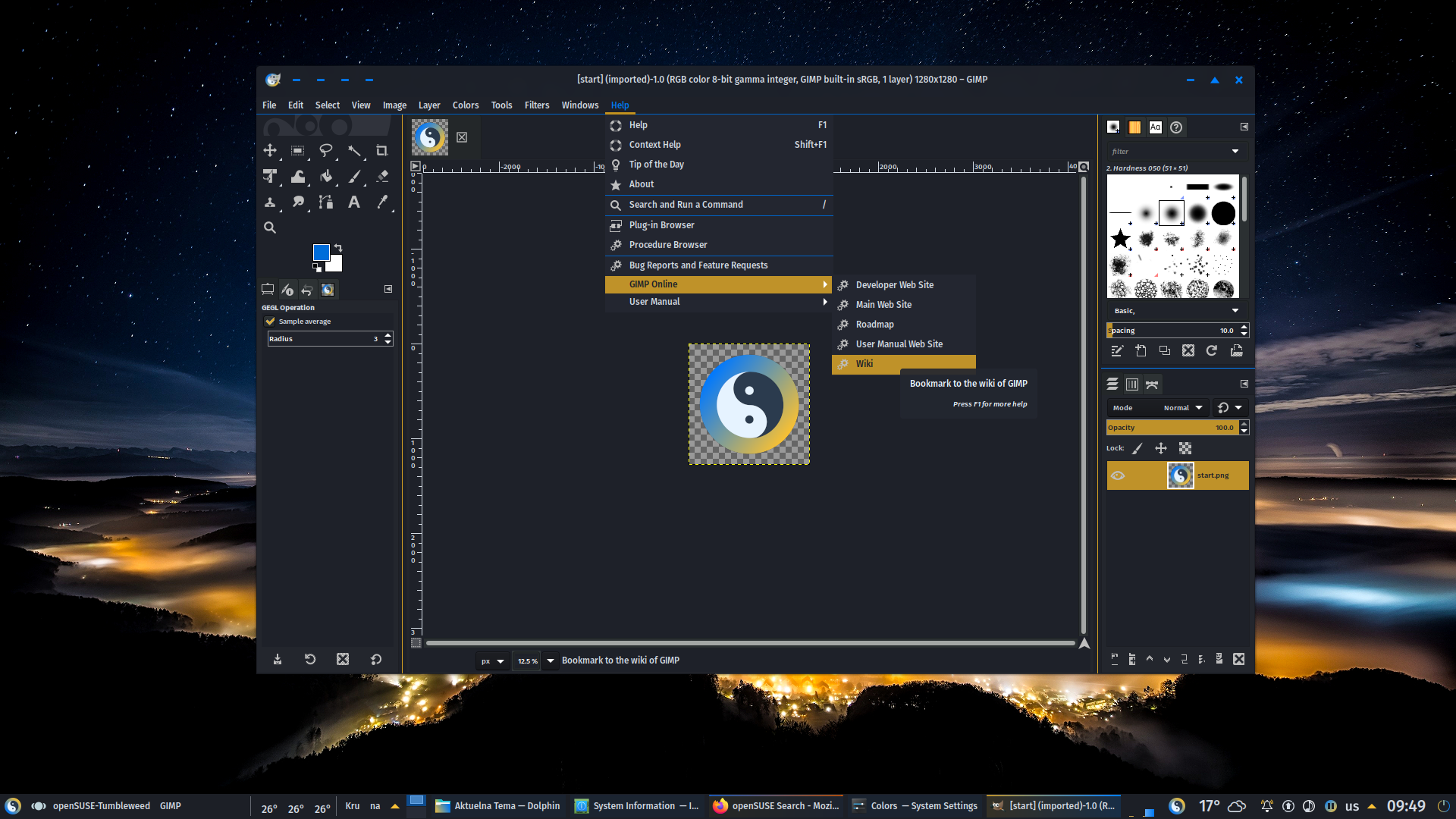This screenshot has width=1456, height=819.
Task: Open User Manual Web Site entry
Action: pos(904,344)
